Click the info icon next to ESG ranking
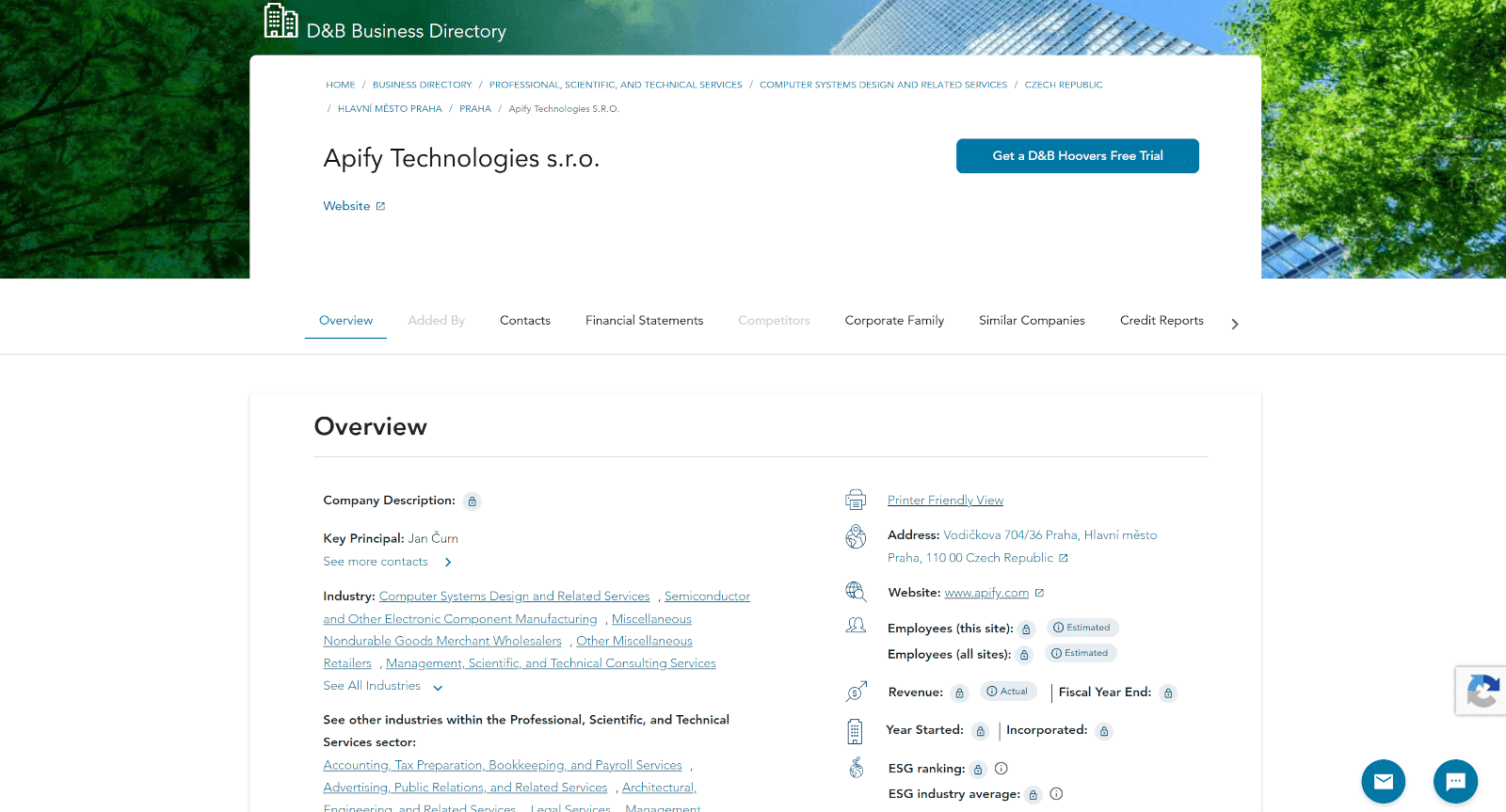 1001,769
